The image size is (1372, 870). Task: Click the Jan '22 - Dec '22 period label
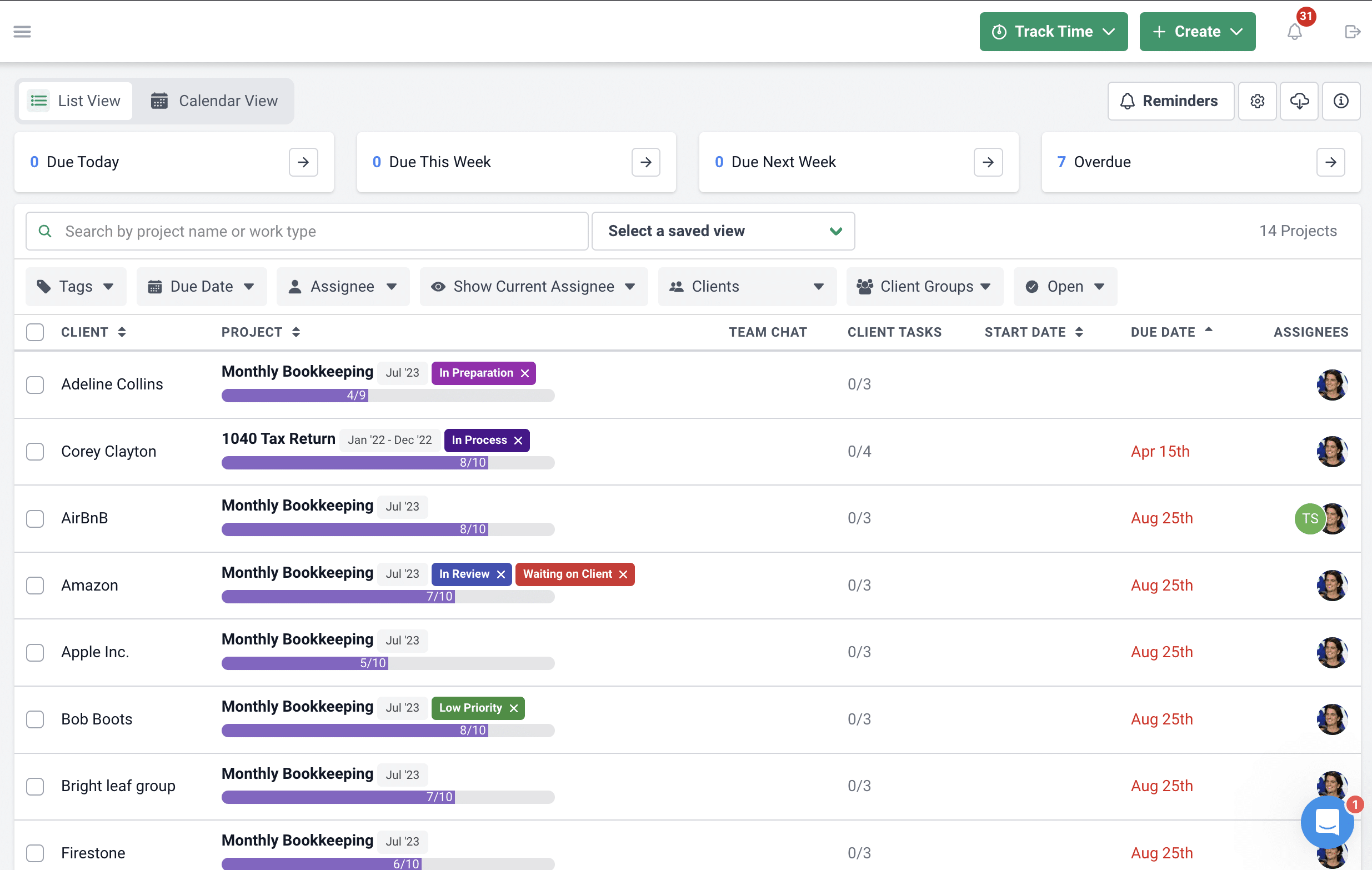390,441
